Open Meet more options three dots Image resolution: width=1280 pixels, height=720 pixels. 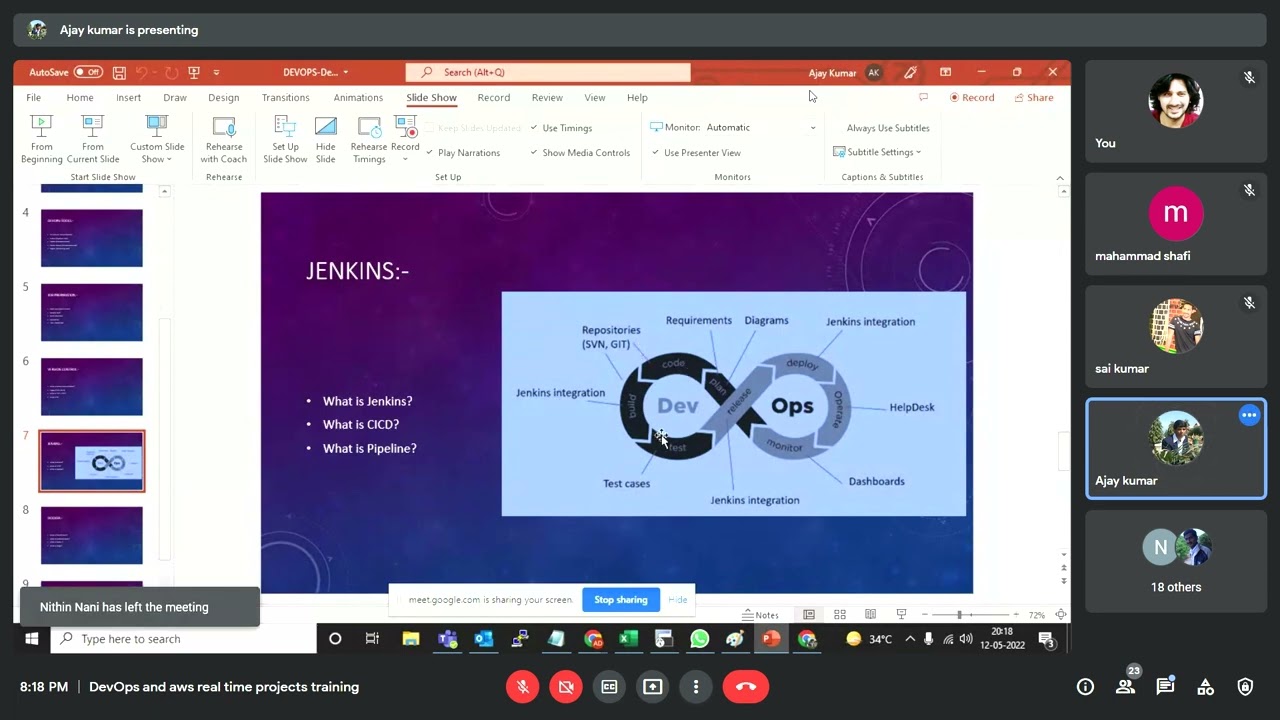(x=696, y=686)
